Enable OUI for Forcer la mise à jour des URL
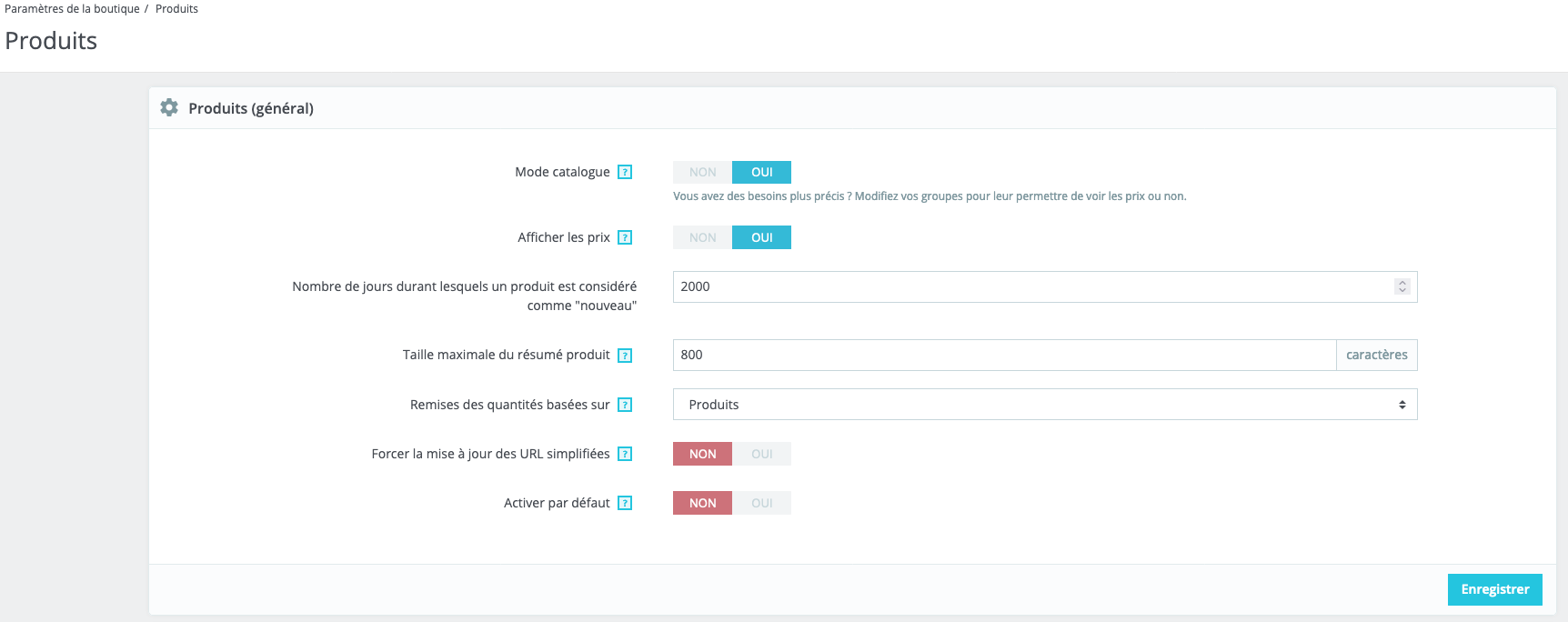1568x622 pixels. click(762, 454)
